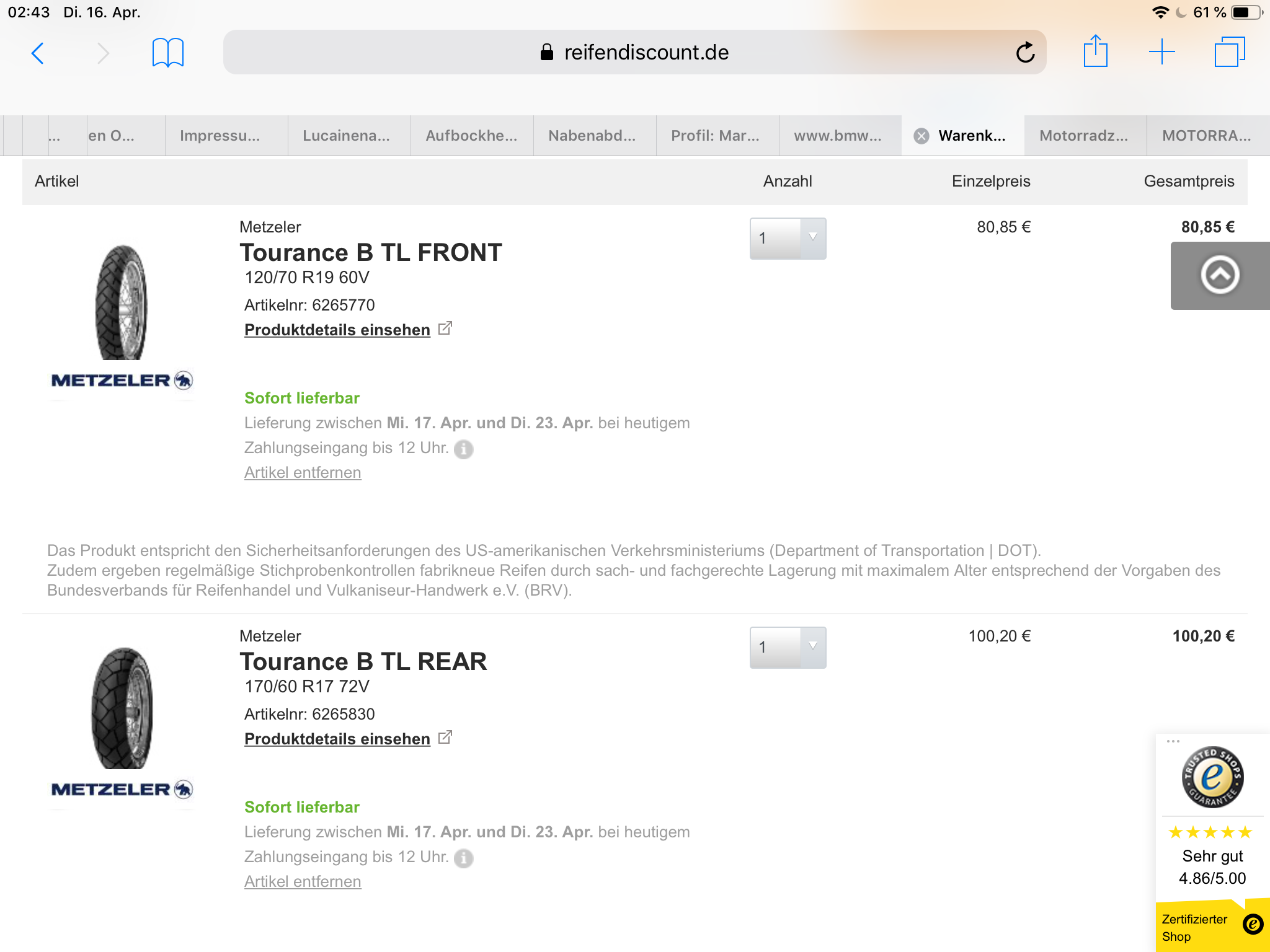Tap the Metzeler front tire thumbnail
Viewport: 1270px width, 952px height.
point(122,302)
